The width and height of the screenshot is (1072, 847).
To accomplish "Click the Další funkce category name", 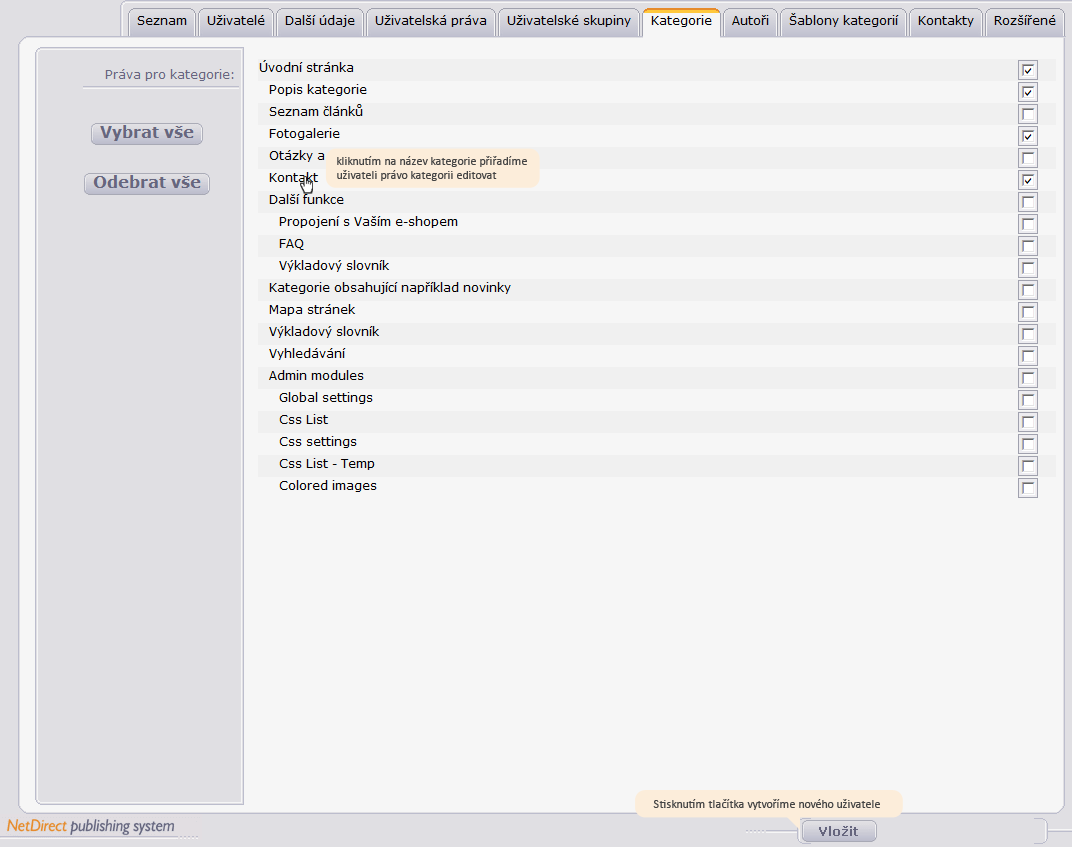I will (306, 200).
